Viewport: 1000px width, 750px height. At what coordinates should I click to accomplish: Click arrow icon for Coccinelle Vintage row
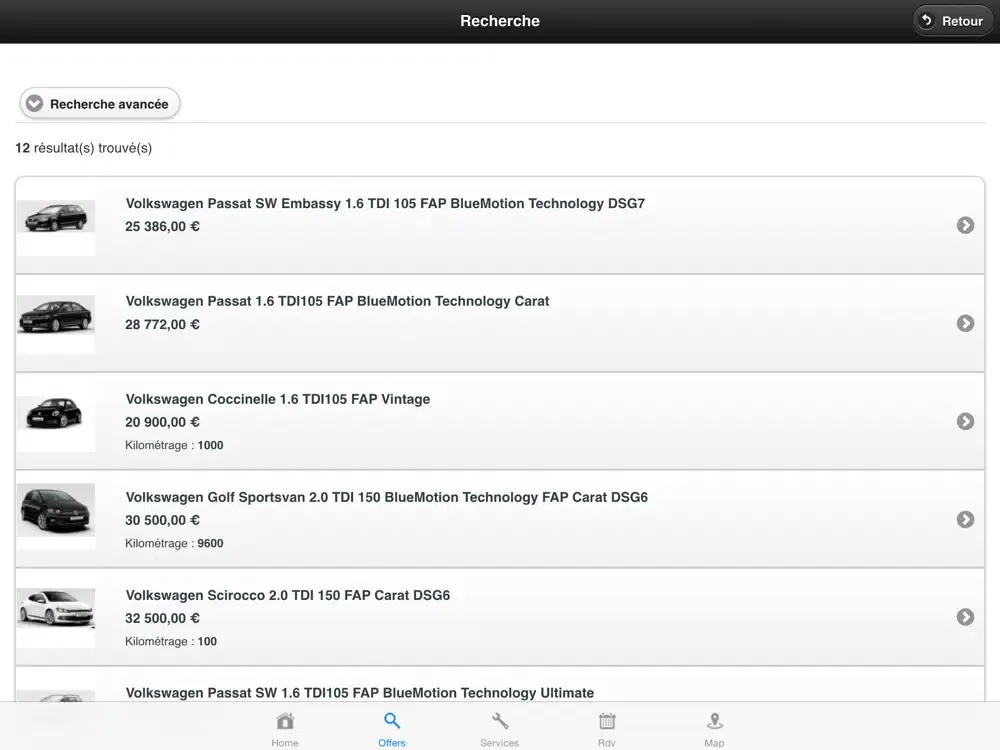[965, 421]
